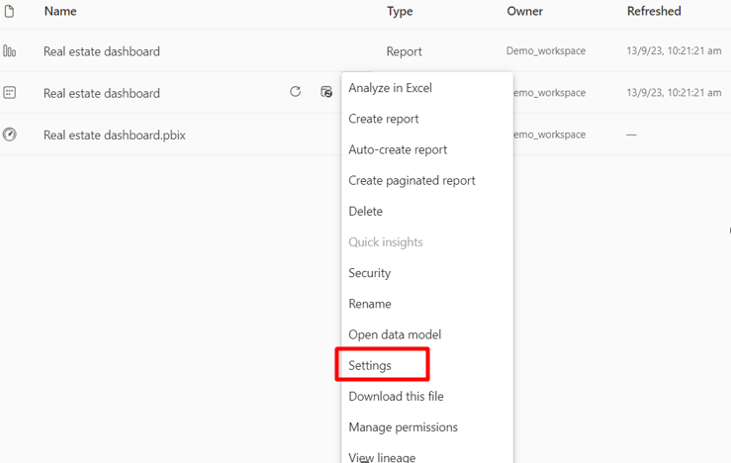Open the Real estate dashboard report
This screenshot has height=463, width=731.
[101, 51]
